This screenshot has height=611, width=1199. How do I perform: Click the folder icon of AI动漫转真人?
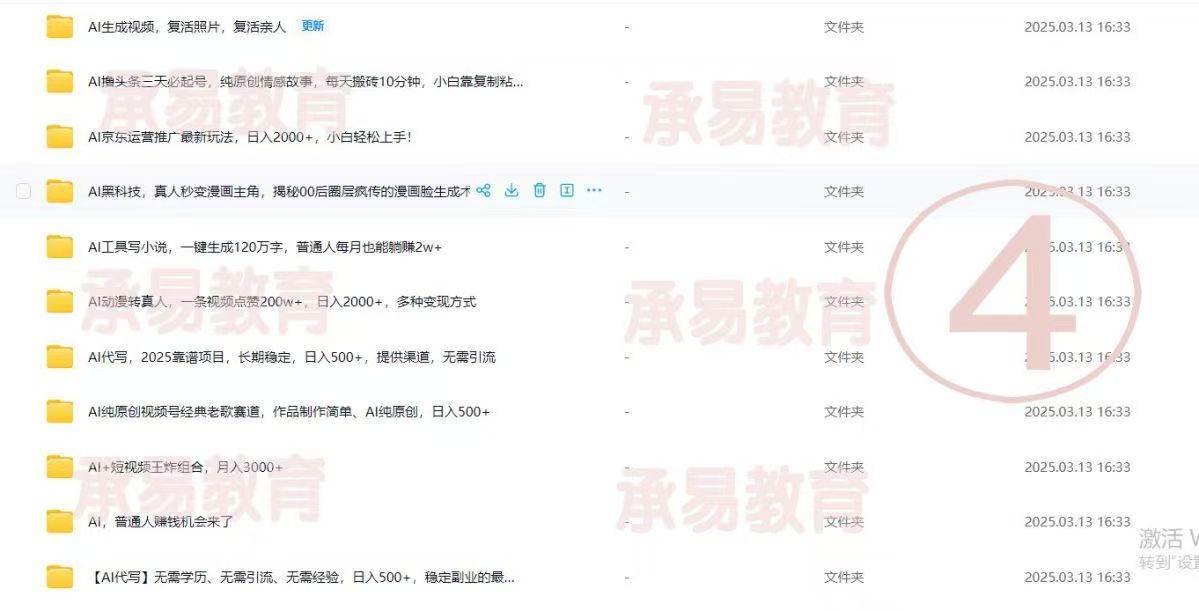coord(60,302)
